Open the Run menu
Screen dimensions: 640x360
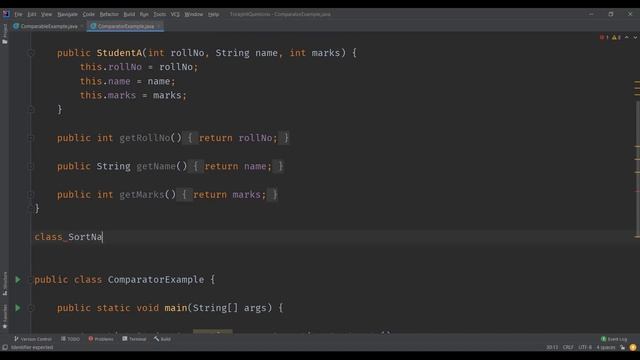tap(144, 14)
